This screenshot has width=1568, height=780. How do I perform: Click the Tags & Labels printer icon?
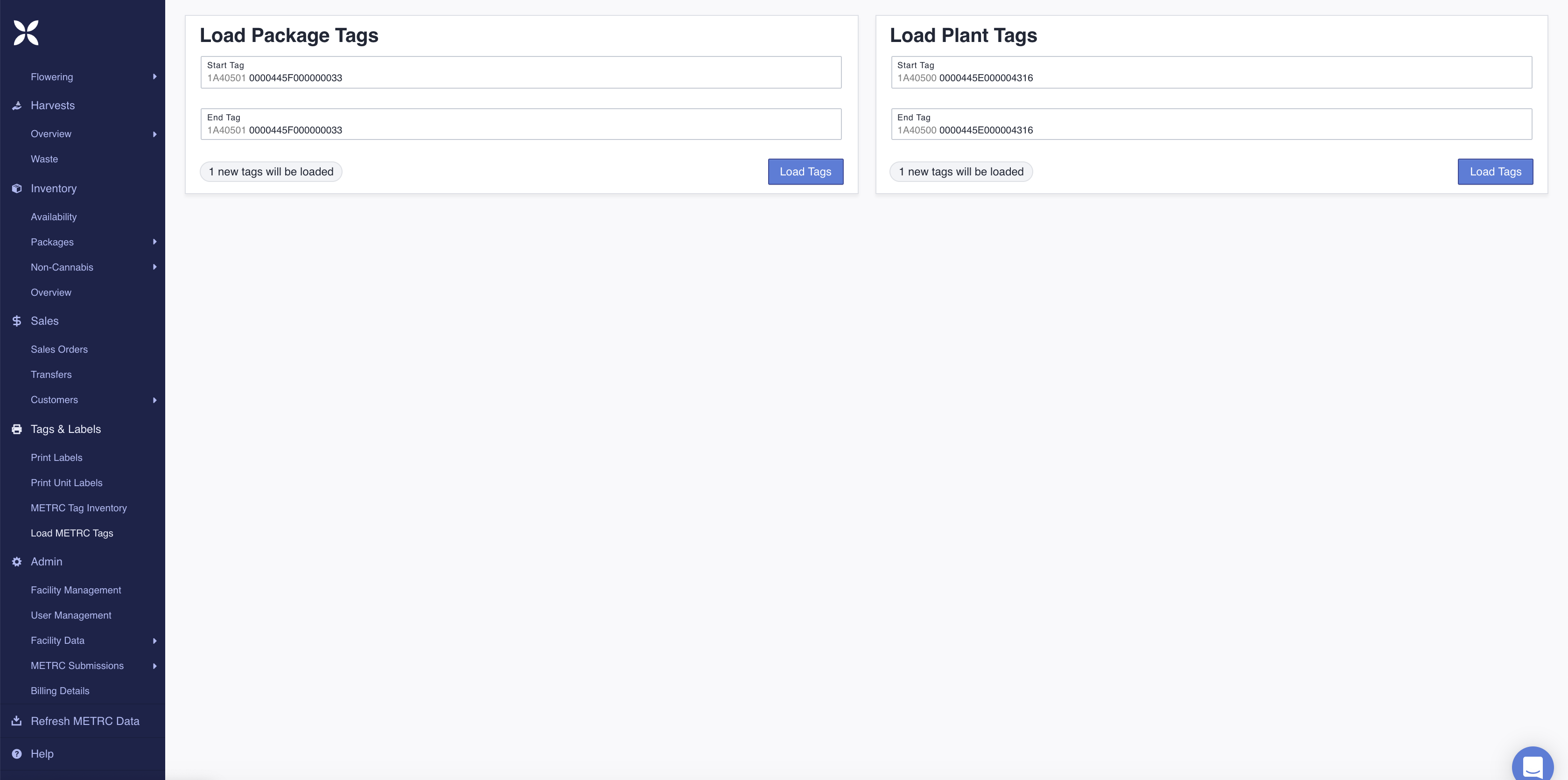[x=17, y=430]
